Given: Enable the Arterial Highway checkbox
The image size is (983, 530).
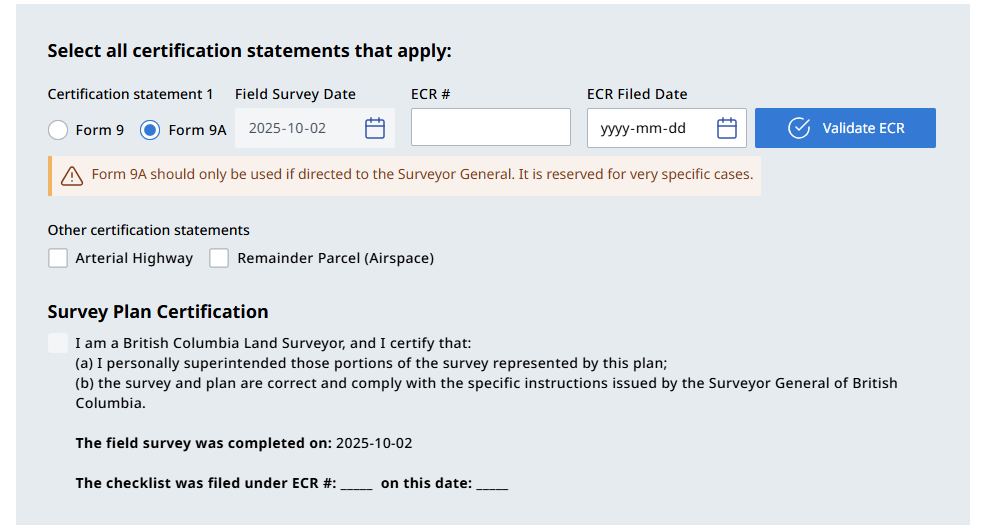Looking at the screenshot, I should 58,258.
